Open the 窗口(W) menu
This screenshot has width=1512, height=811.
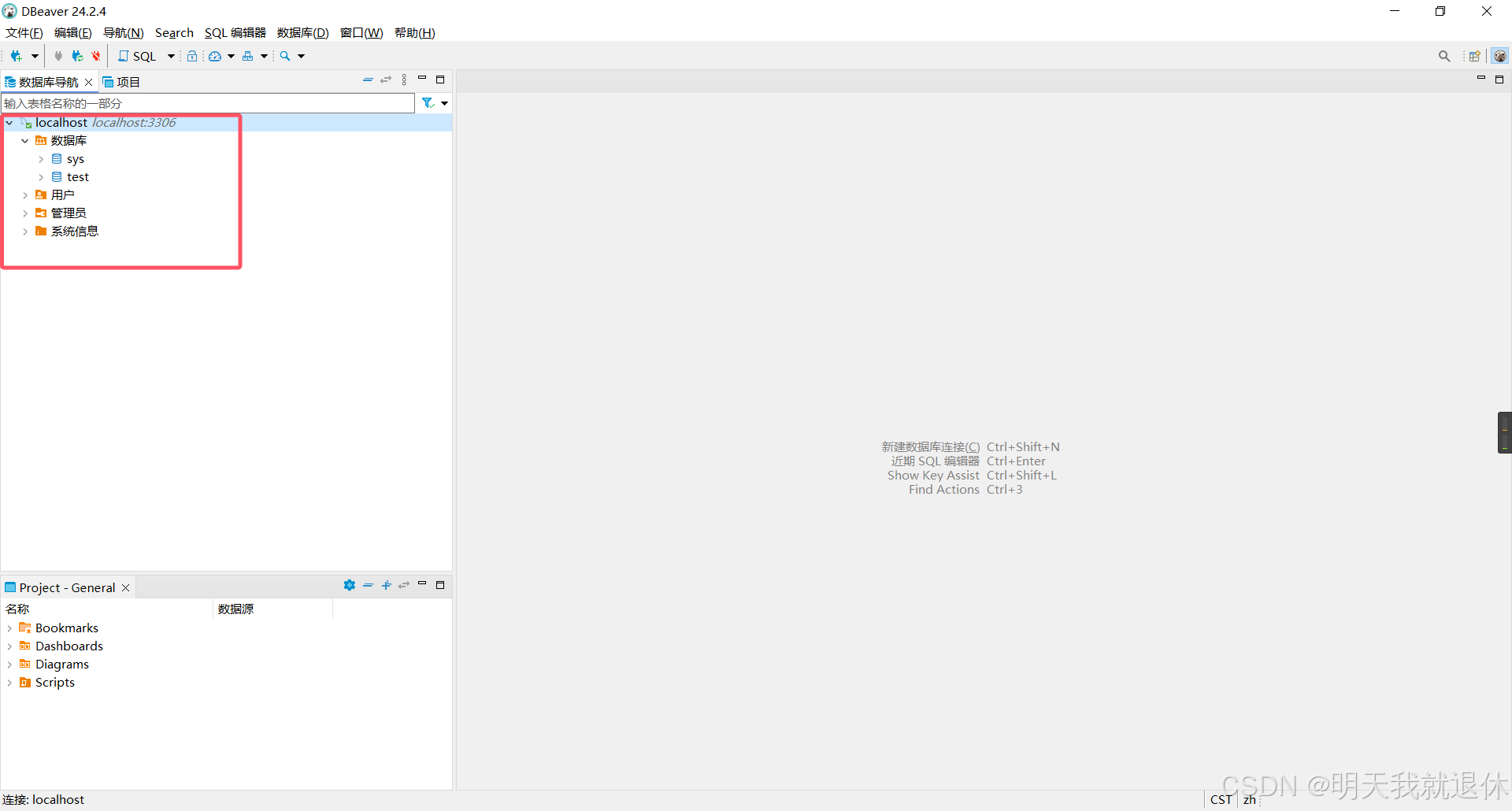(x=361, y=32)
